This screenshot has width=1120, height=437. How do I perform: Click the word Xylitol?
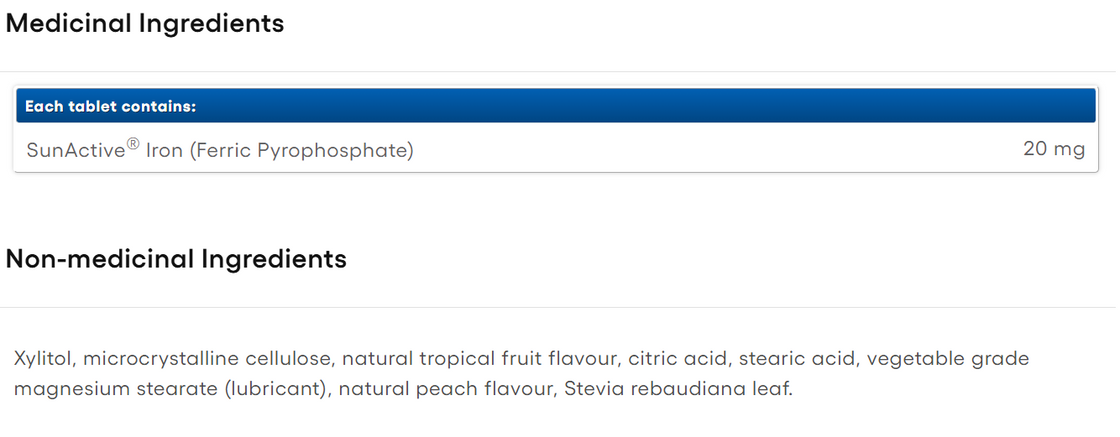coord(44,358)
